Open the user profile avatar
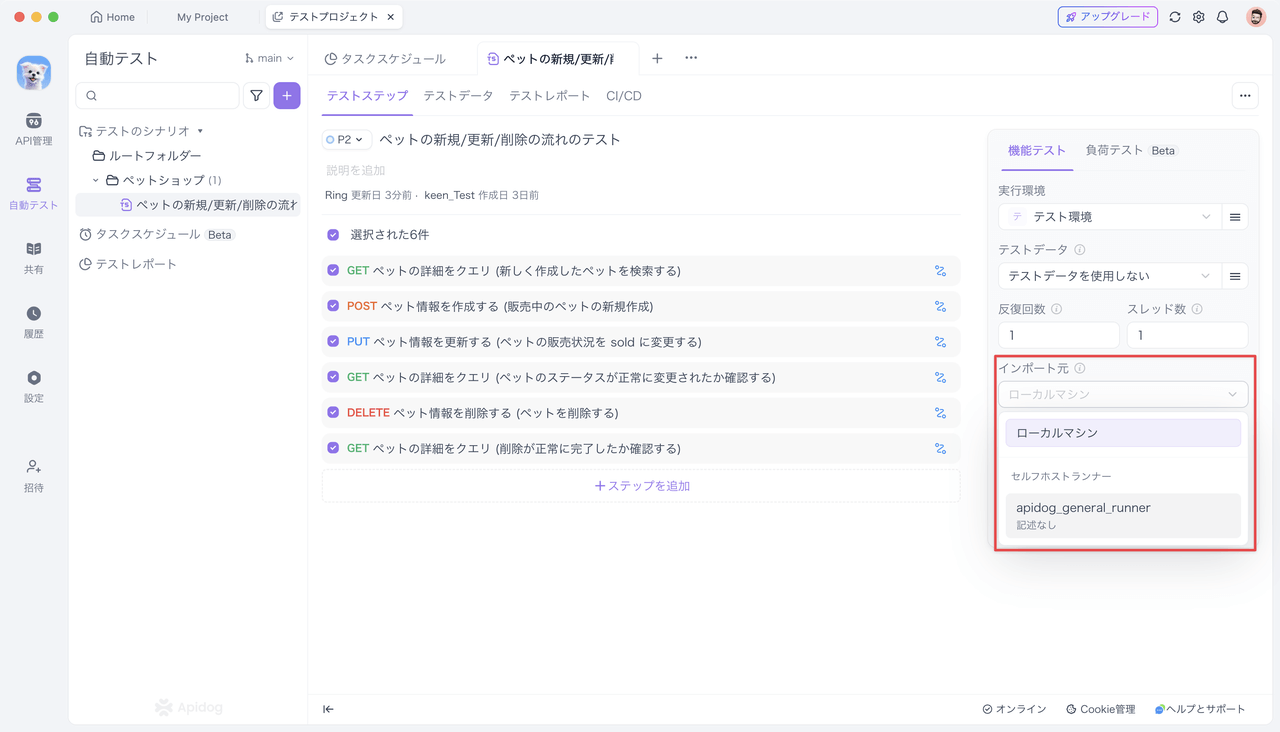Viewport: 1280px width, 732px height. [1256, 17]
